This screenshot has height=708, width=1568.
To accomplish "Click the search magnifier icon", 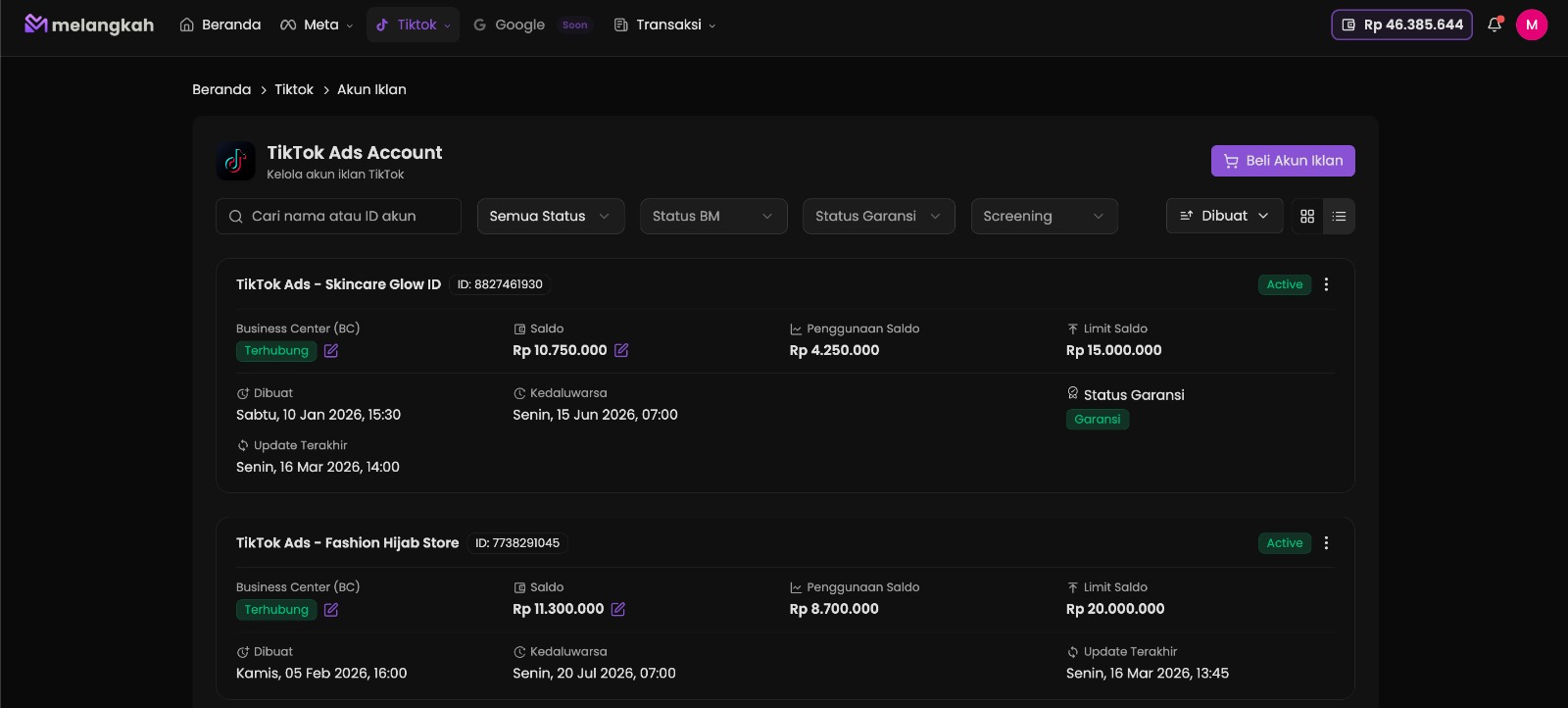I will (x=236, y=217).
